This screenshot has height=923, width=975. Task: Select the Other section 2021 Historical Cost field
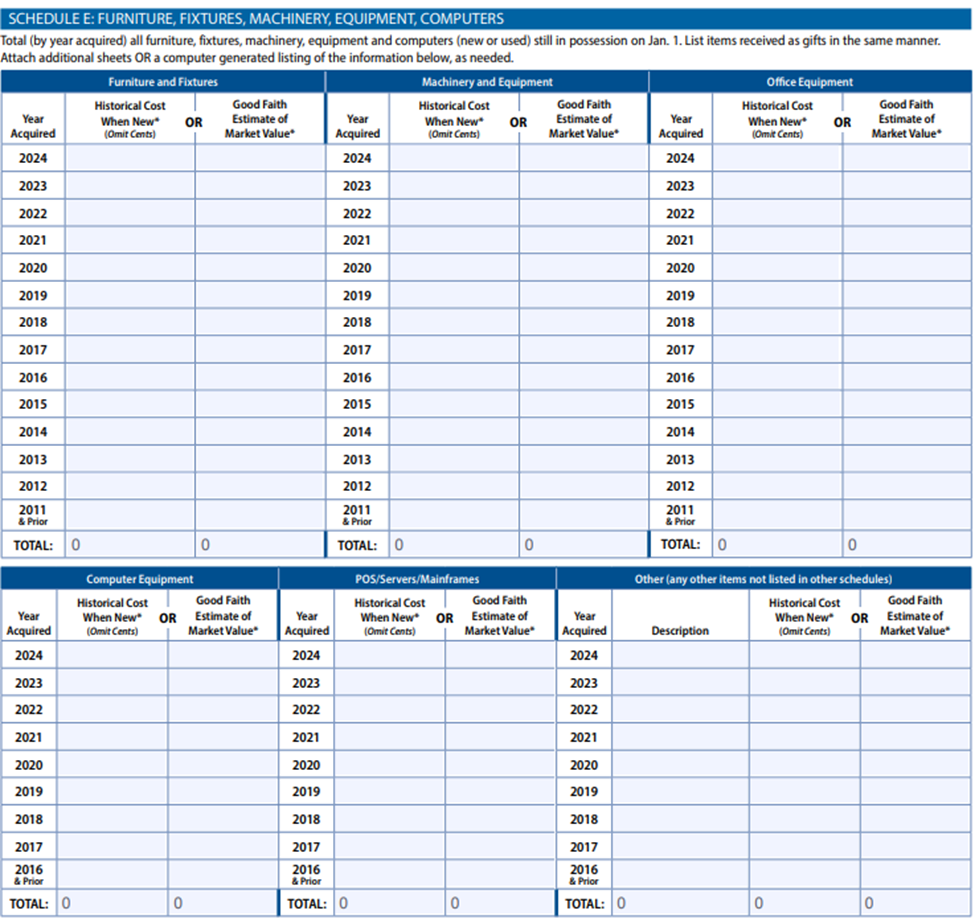(x=805, y=737)
